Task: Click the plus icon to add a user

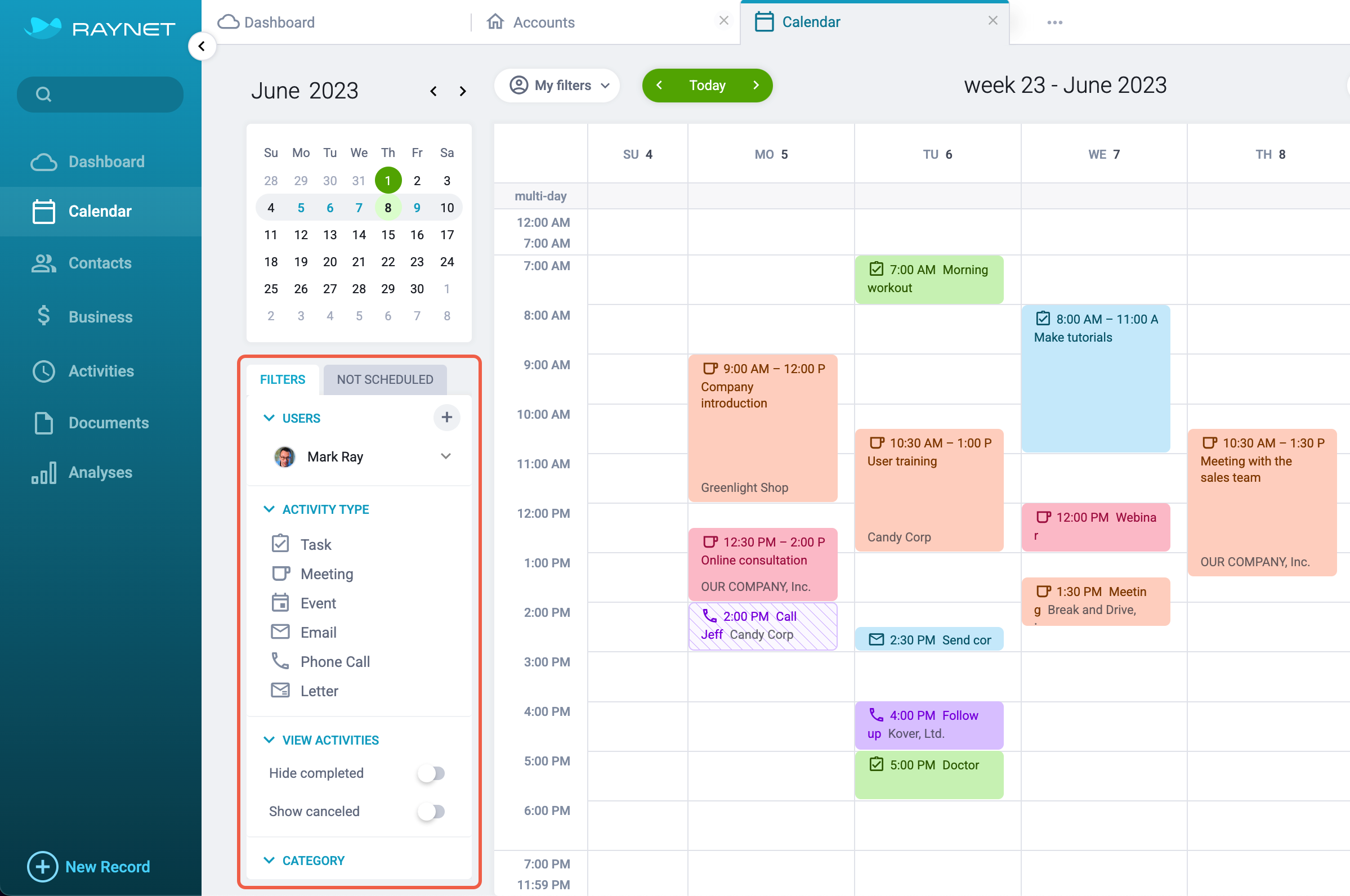Action: pyautogui.click(x=446, y=418)
